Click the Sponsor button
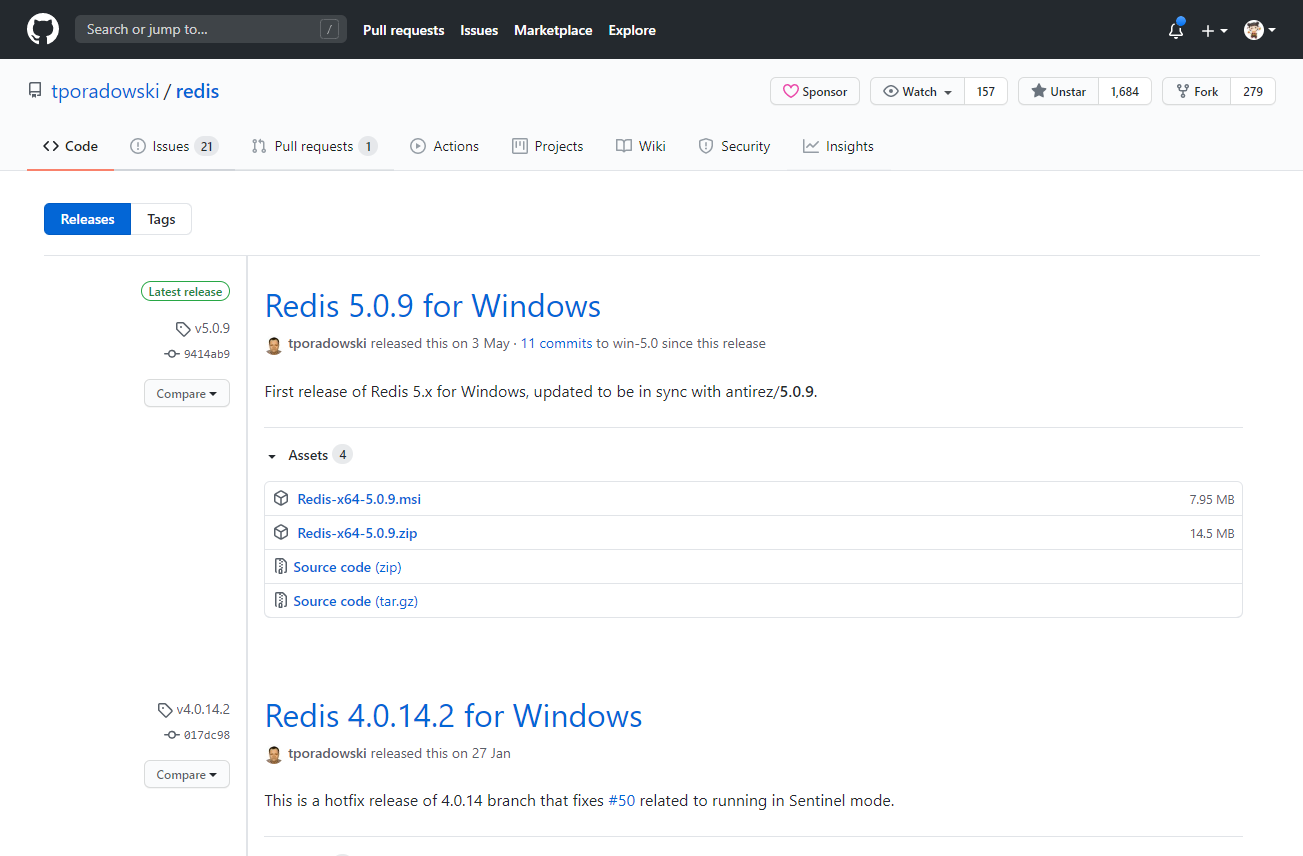This screenshot has height=856, width=1303. [815, 91]
